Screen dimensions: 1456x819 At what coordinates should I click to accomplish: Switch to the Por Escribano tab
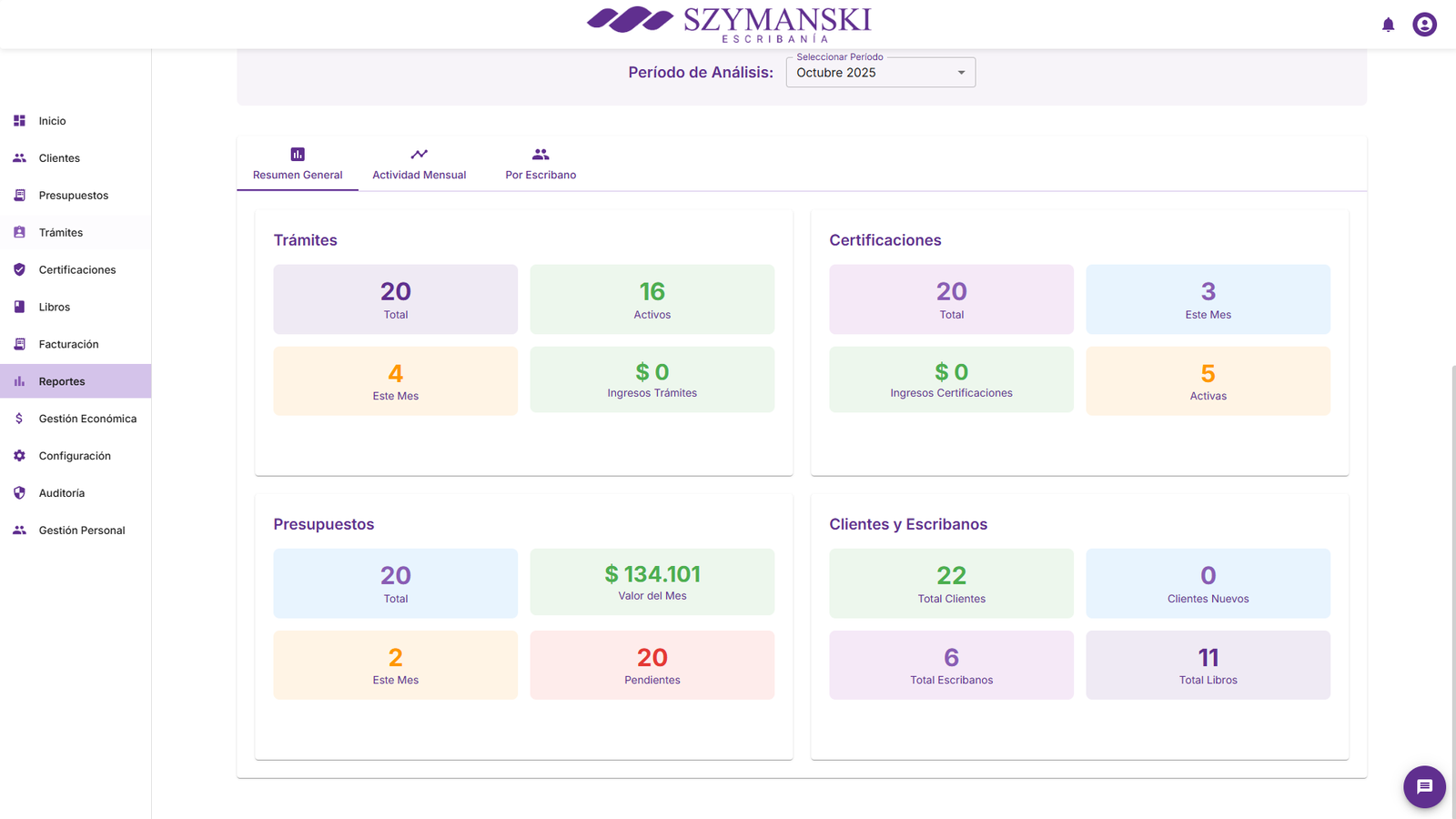pos(541,164)
